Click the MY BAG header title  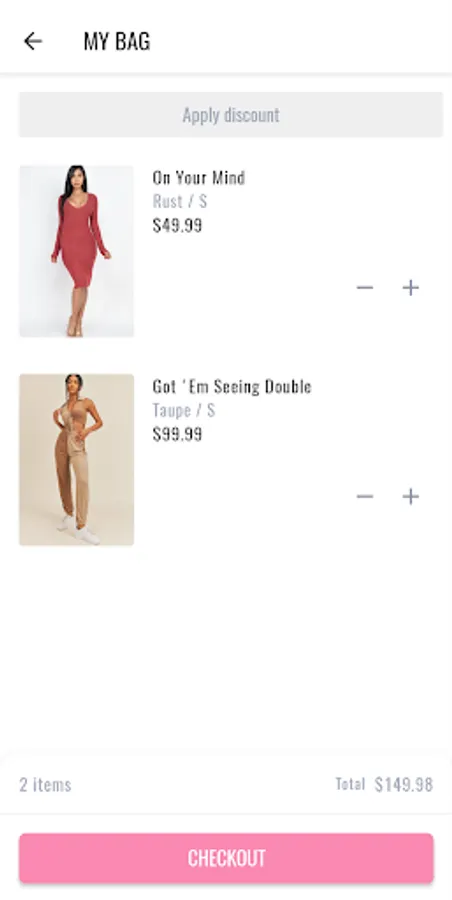click(117, 41)
